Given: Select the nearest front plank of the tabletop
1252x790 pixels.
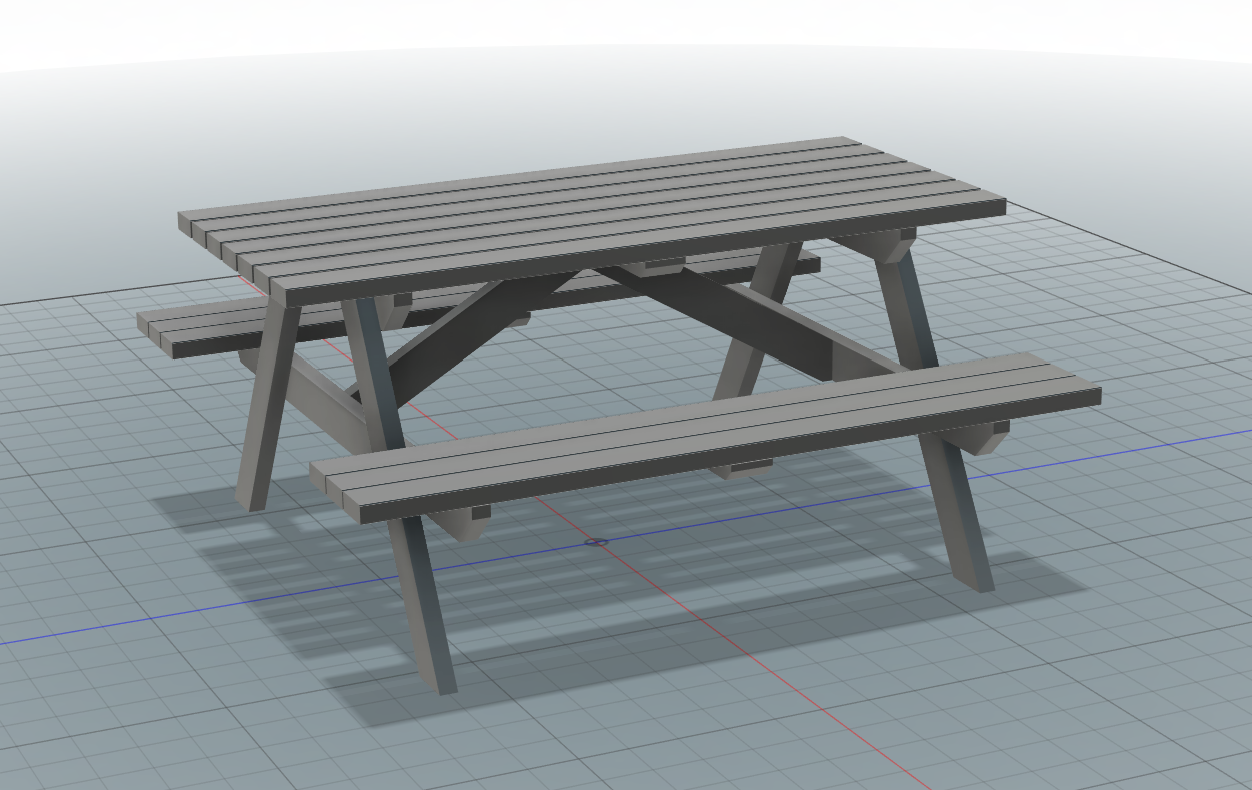Looking at the screenshot, I should tap(640, 250).
